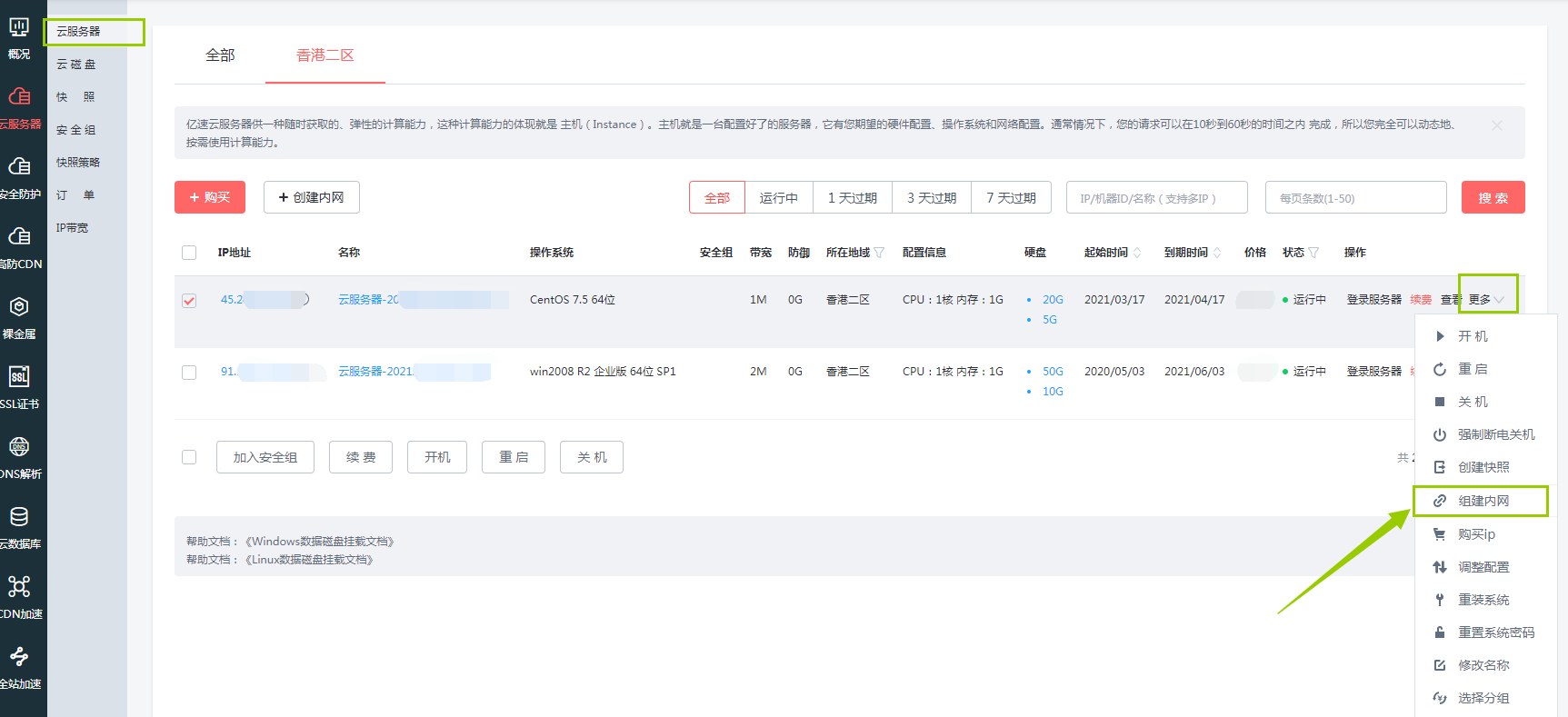Viewport: 1568px width, 717px height.
Task: Open 云磁盘 in the submenu
Action: coord(76,65)
